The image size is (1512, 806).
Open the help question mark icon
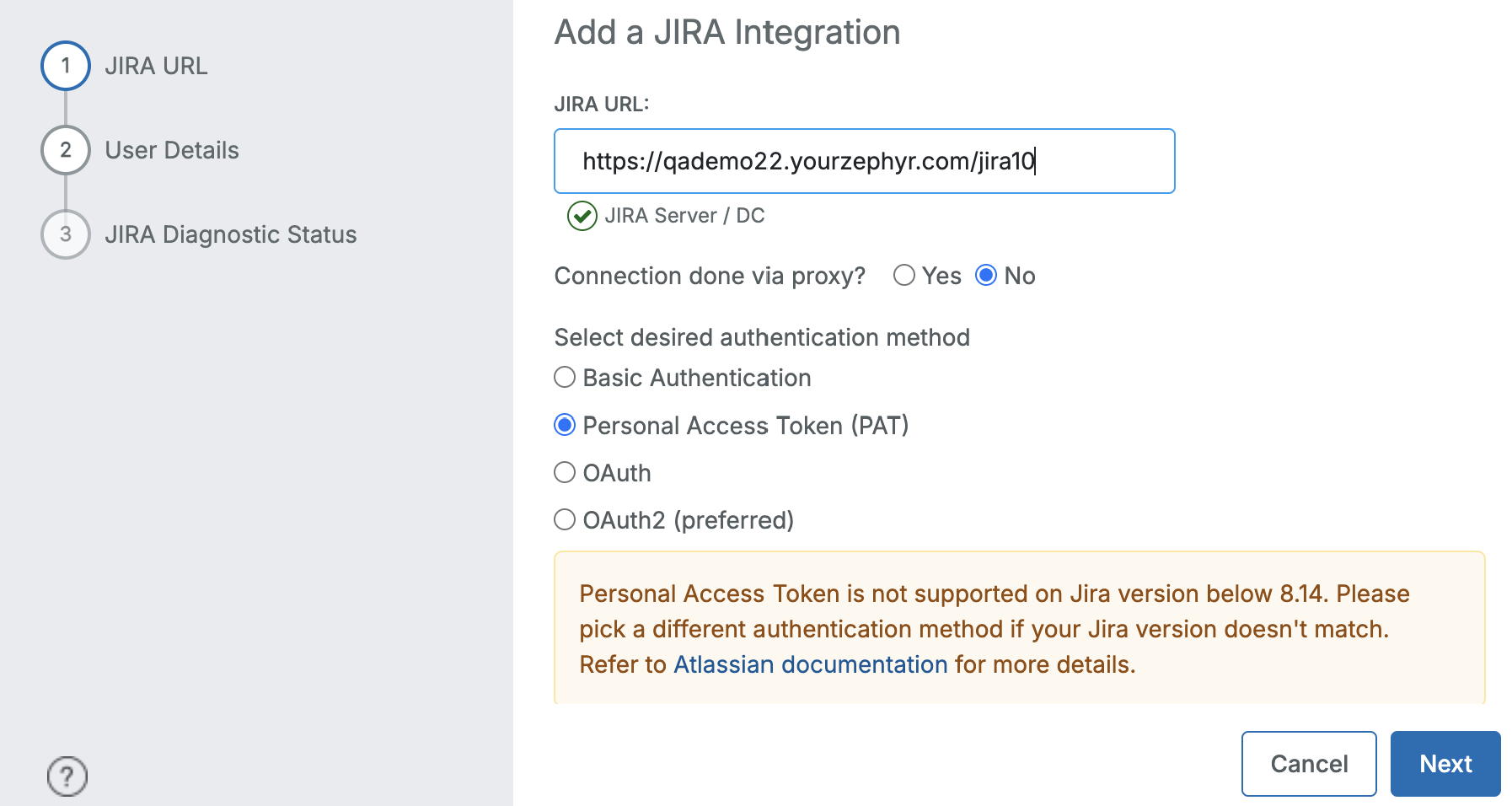pyautogui.click(x=67, y=776)
